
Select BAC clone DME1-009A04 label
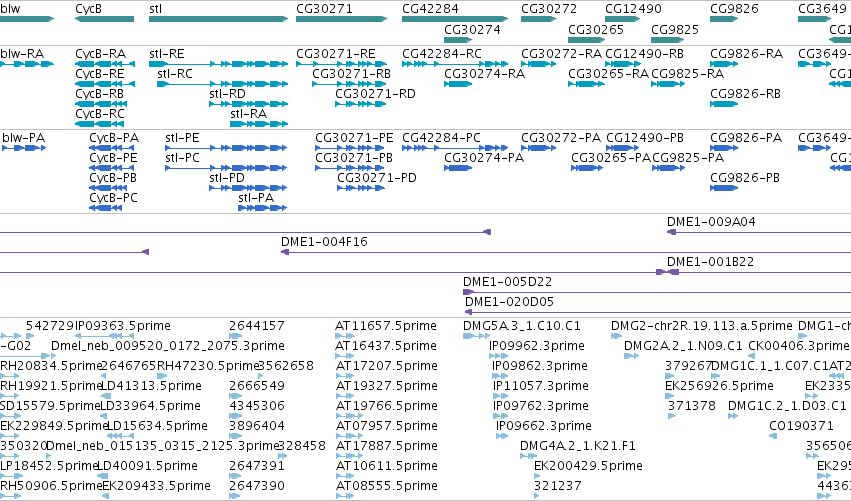point(711,222)
